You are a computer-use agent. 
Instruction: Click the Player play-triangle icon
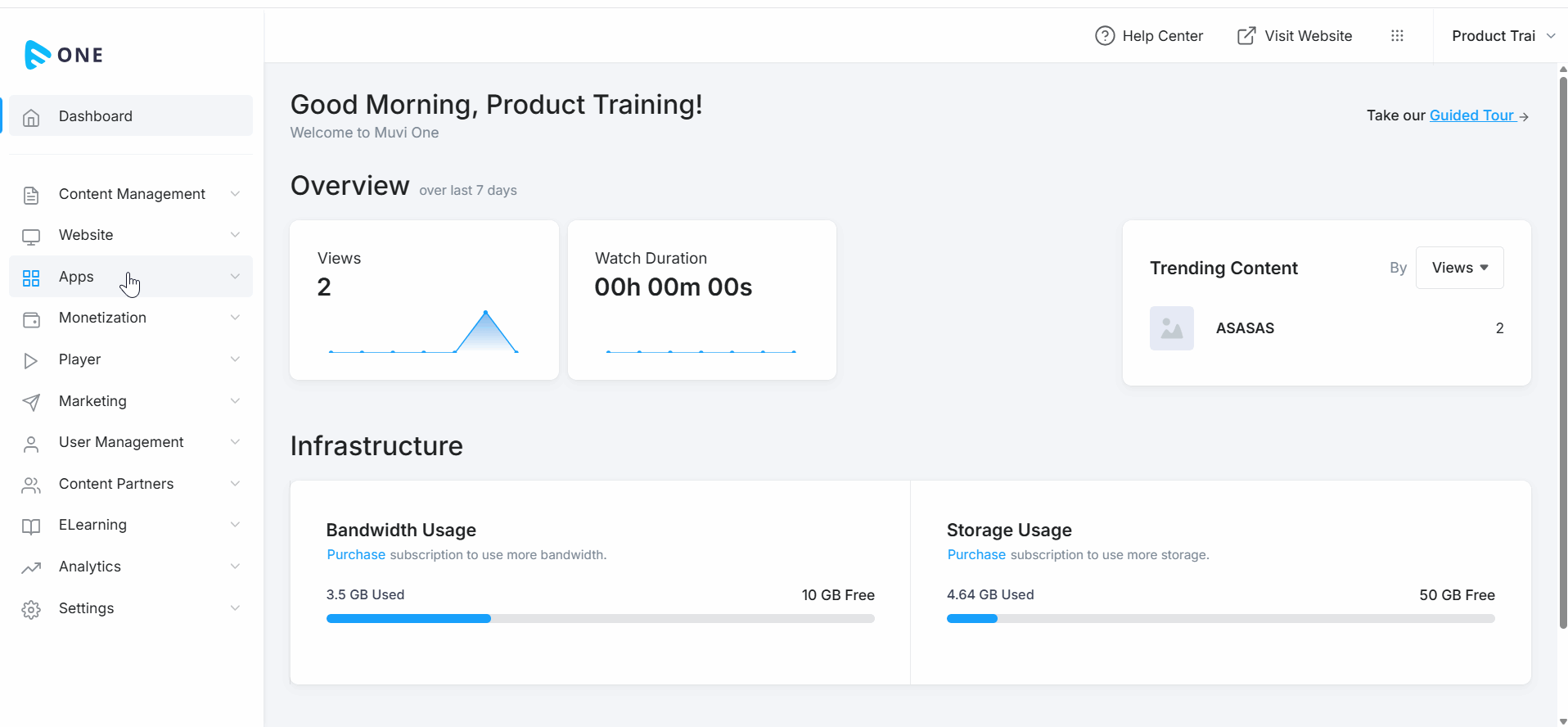(x=31, y=361)
